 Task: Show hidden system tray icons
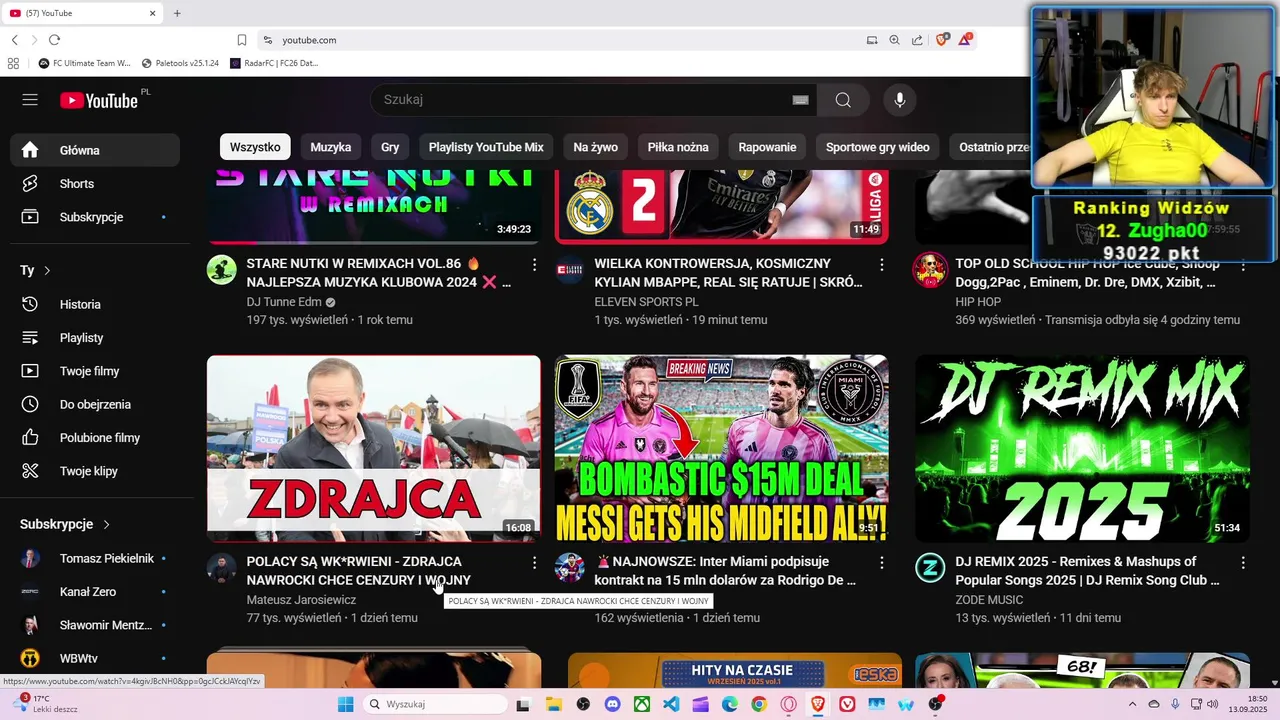(1132, 704)
